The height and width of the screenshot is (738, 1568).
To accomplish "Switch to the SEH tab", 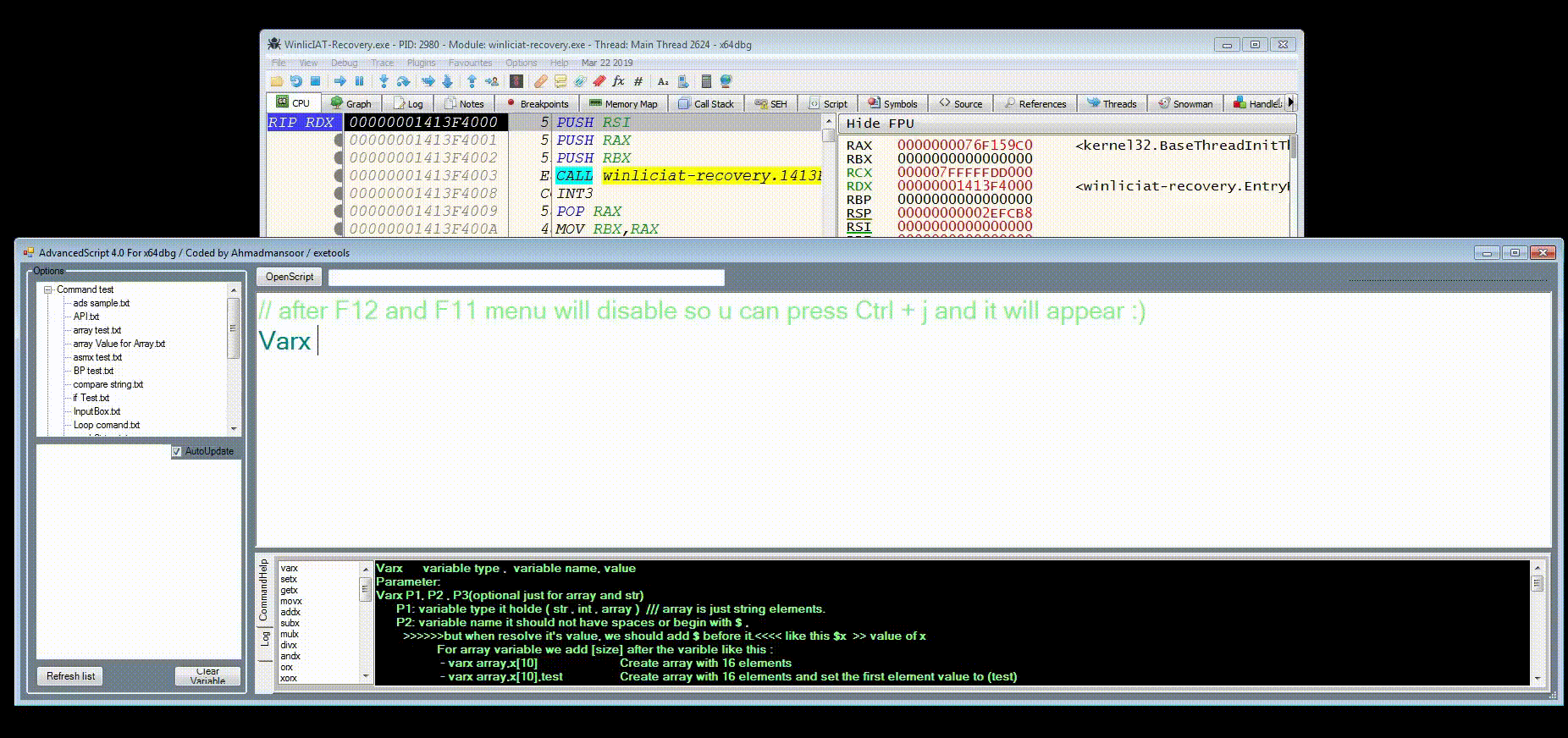I will tap(771, 103).
